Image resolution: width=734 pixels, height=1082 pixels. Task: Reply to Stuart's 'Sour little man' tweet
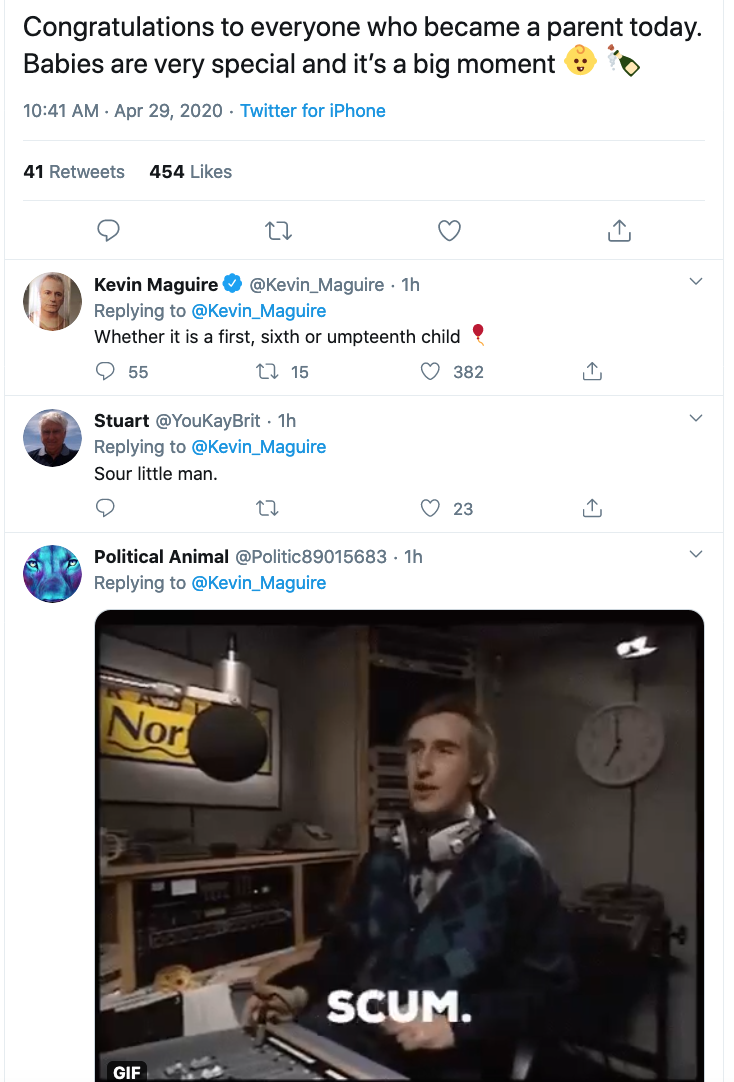(x=106, y=508)
